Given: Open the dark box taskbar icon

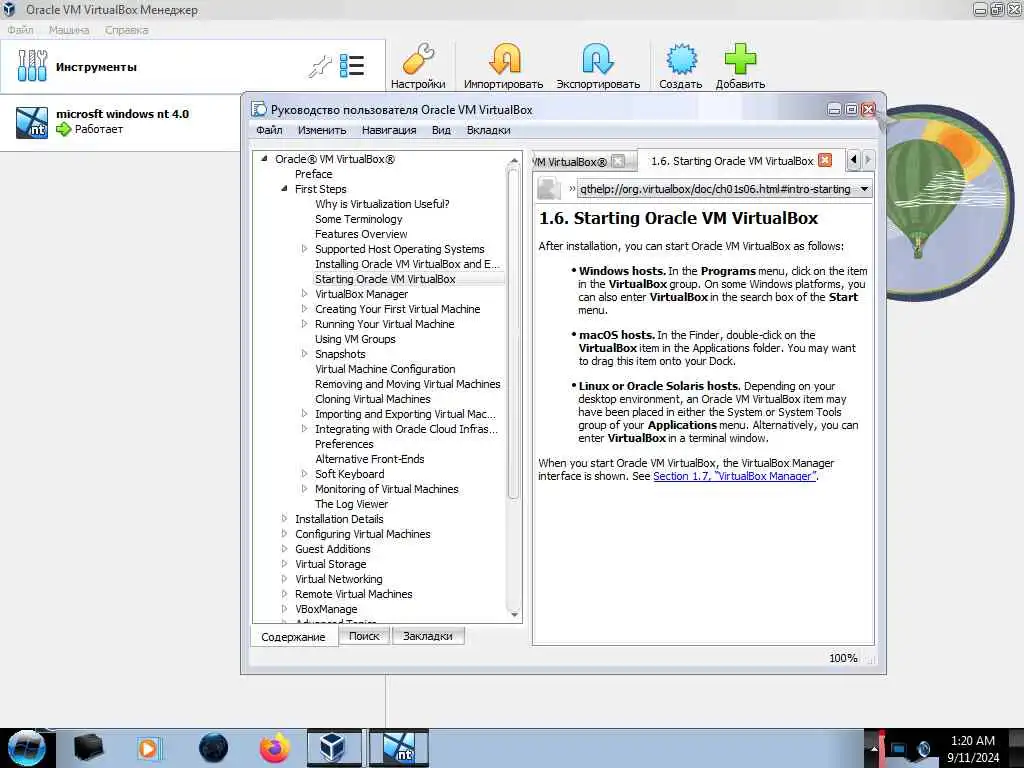Looking at the screenshot, I should tap(88, 748).
